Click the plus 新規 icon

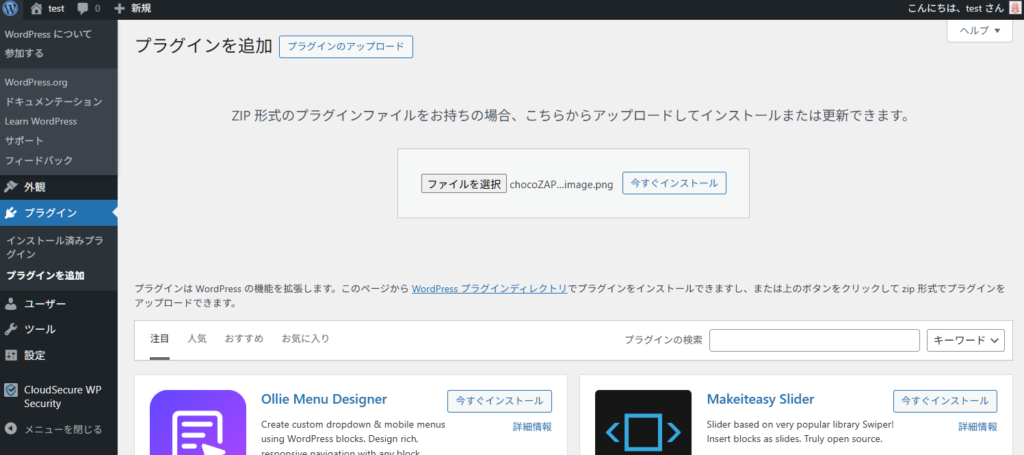(x=120, y=8)
